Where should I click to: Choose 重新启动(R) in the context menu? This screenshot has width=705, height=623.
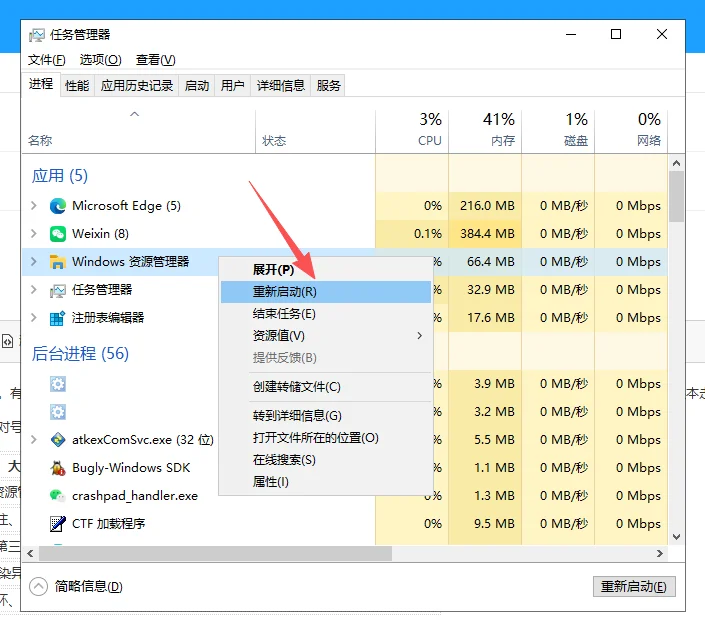pos(326,292)
